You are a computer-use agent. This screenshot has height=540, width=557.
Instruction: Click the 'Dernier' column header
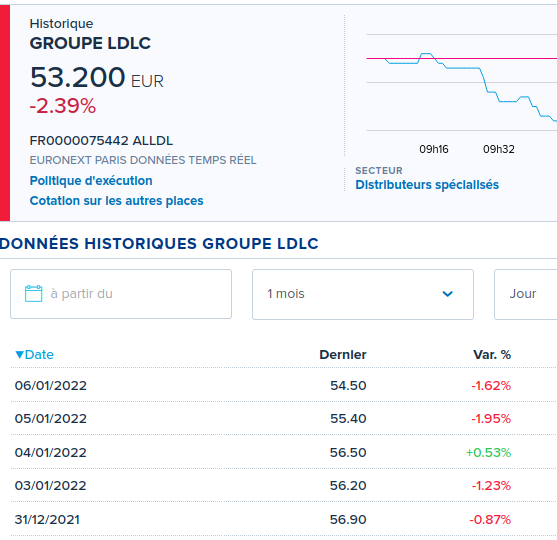(x=342, y=355)
